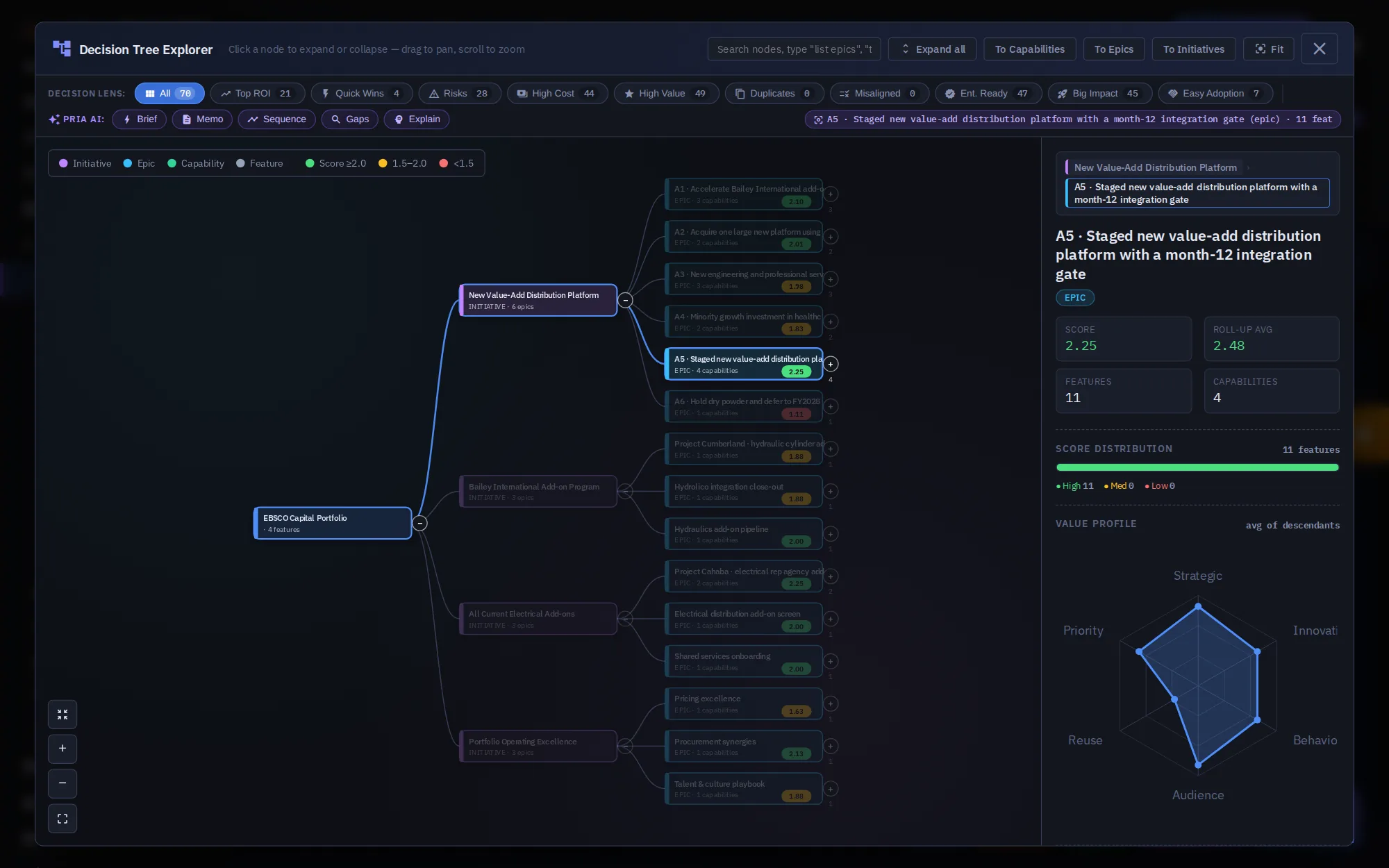Viewport: 1389px width, 868px height.
Task: Click the green score distribution bar
Action: pyautogui.click(x=1197, y=467)
